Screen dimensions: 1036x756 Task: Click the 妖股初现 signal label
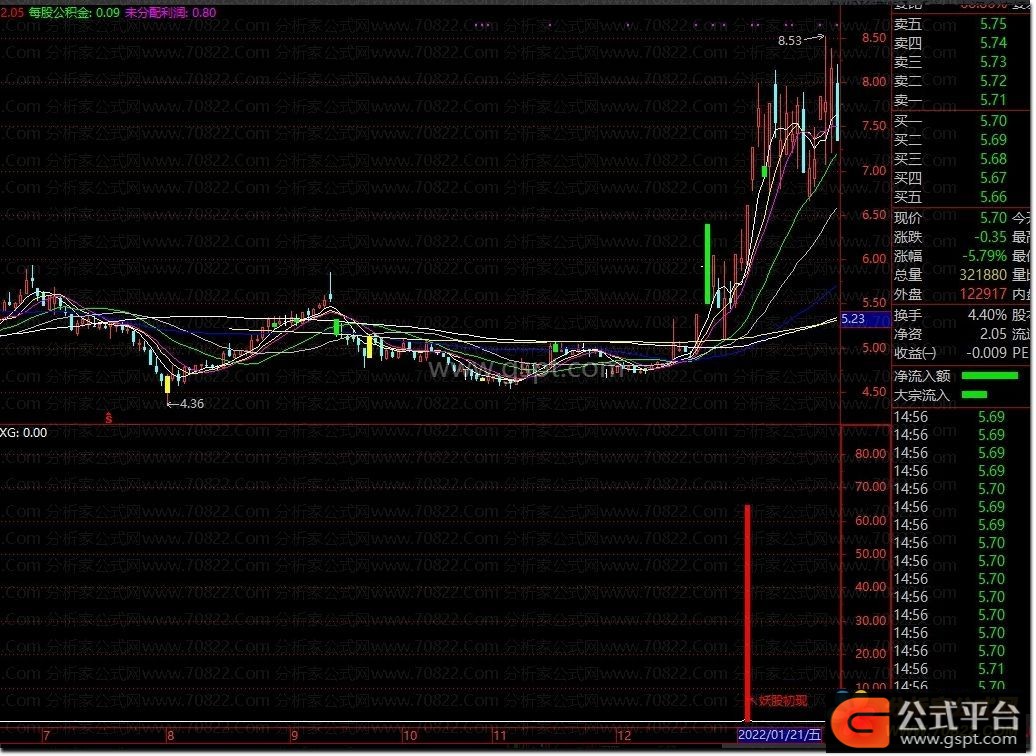click(783, 701)
